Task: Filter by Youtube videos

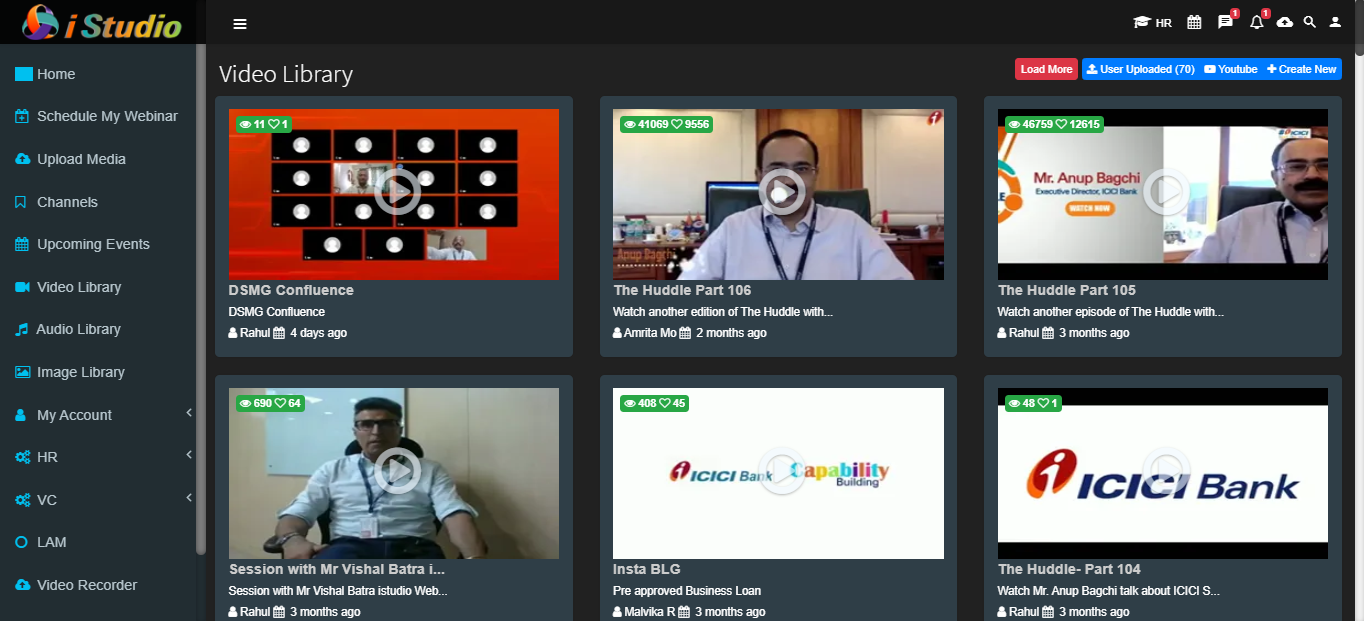Action: [x=1231, y=69]
